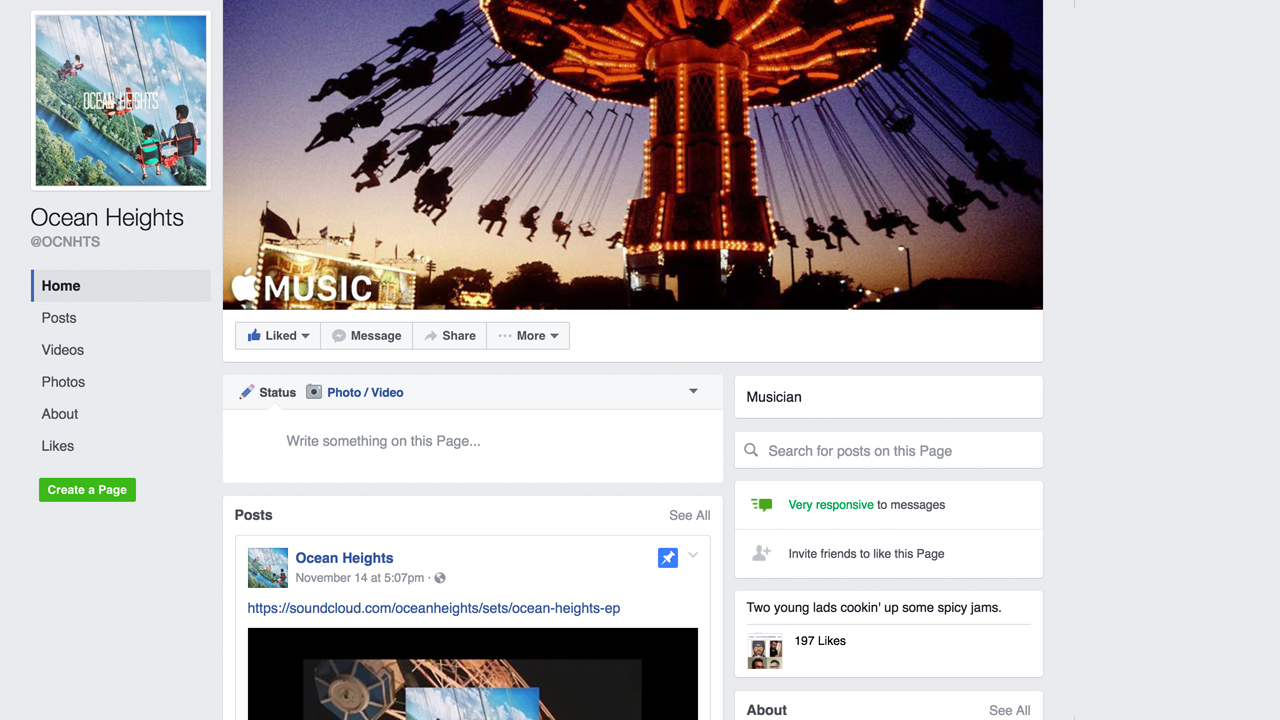Click the Message button
1280x720 pixels.
pos(366,336)
